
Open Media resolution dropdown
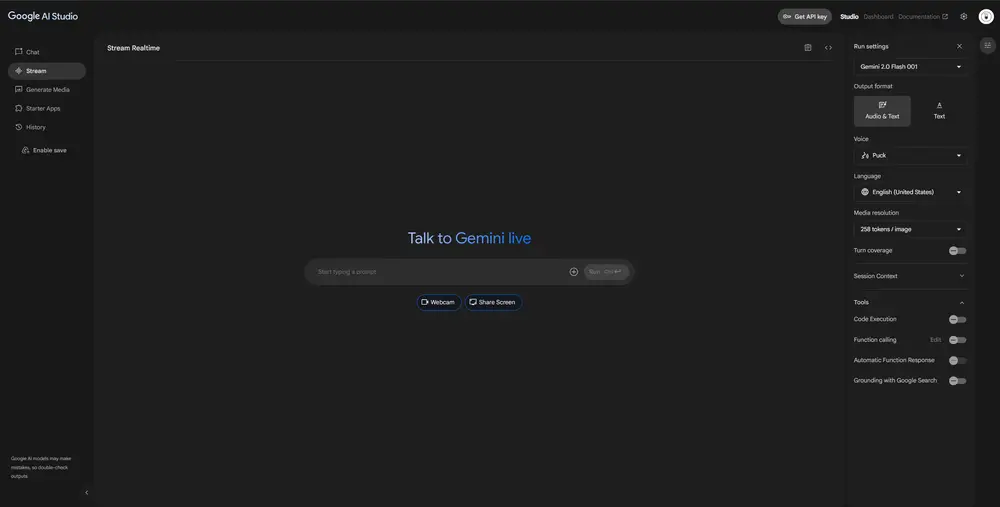tap(910, 229)
